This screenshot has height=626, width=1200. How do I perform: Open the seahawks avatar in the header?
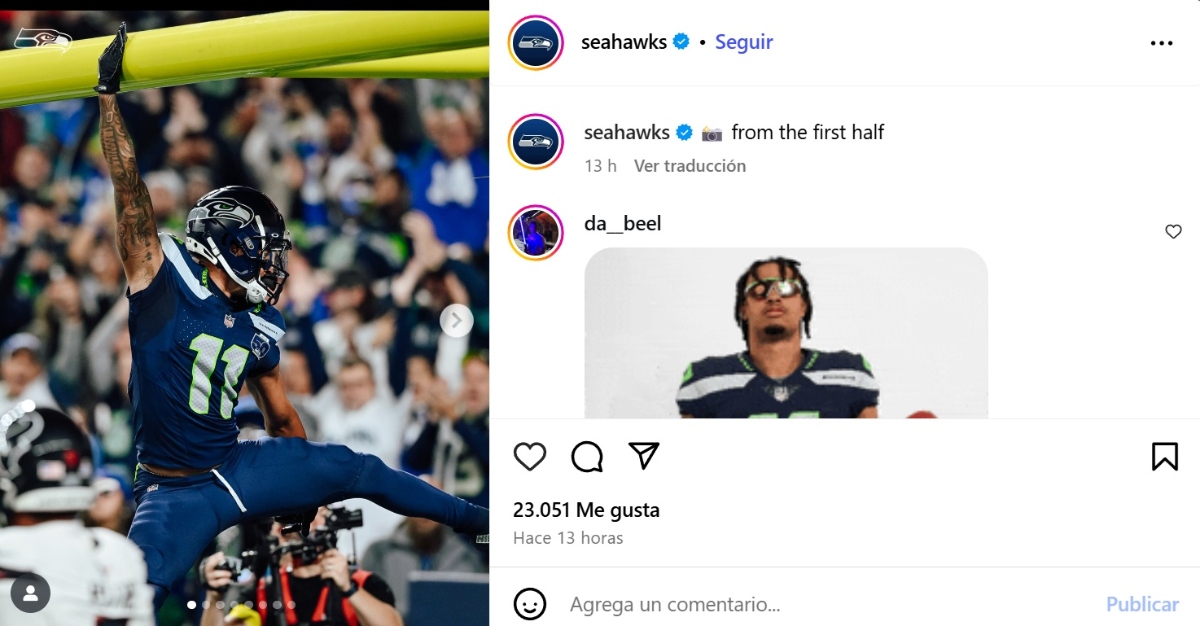point(537,43)
